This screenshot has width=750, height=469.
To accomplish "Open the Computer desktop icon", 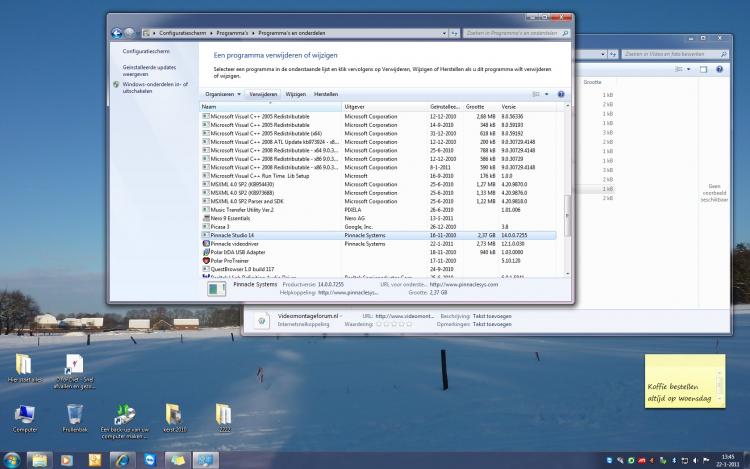I will pyautogui.click(x=25, y=416).
